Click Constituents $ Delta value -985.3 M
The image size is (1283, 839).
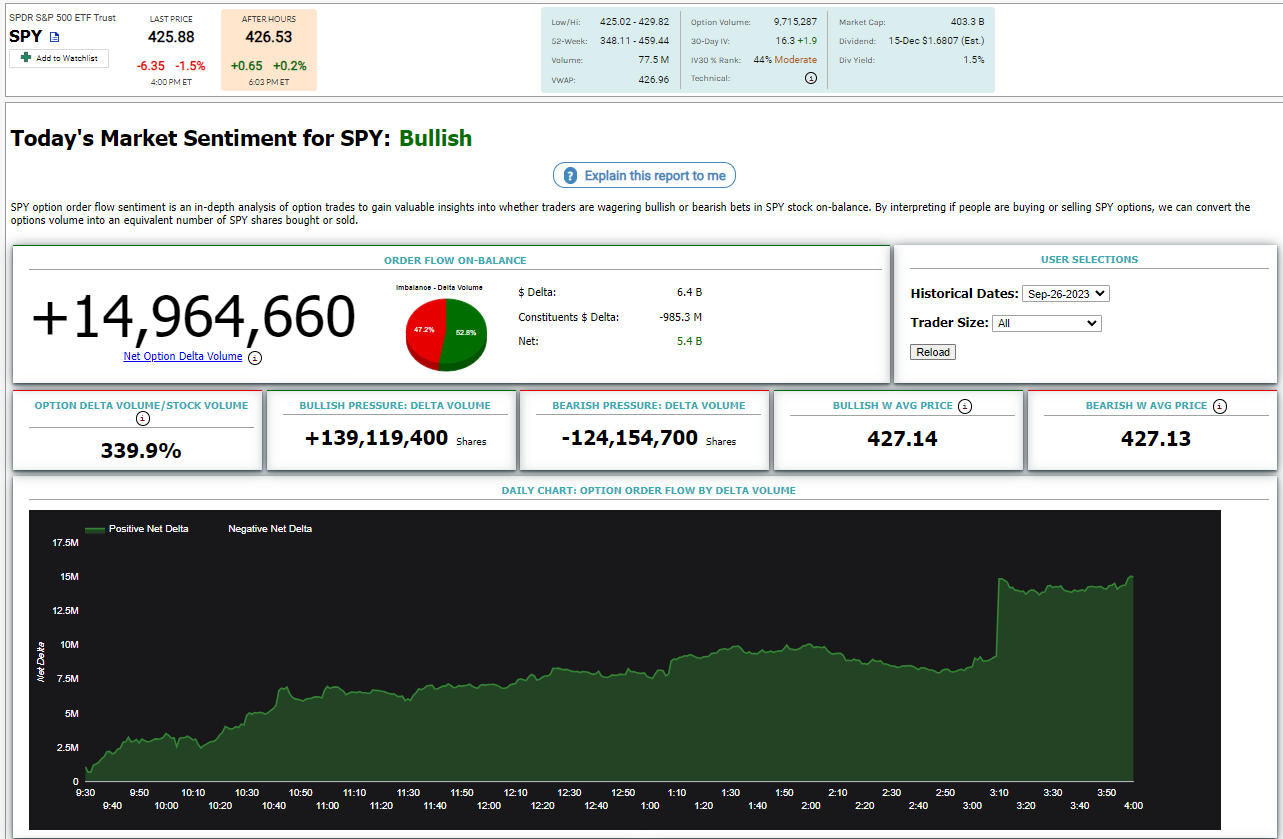click(680, 317)
